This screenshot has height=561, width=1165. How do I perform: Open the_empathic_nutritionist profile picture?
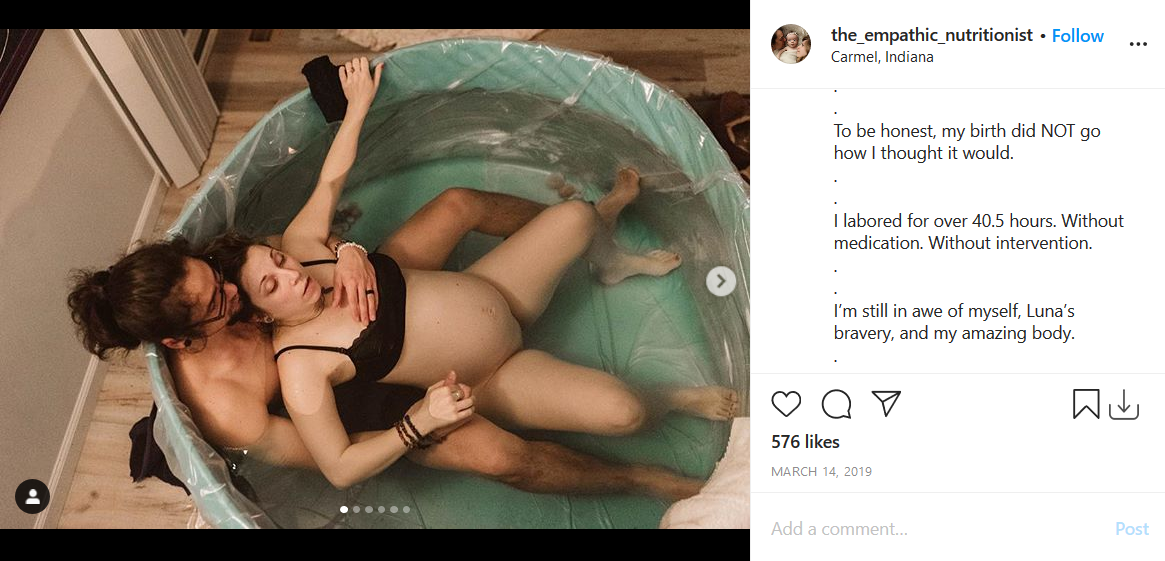pos(791,44)
